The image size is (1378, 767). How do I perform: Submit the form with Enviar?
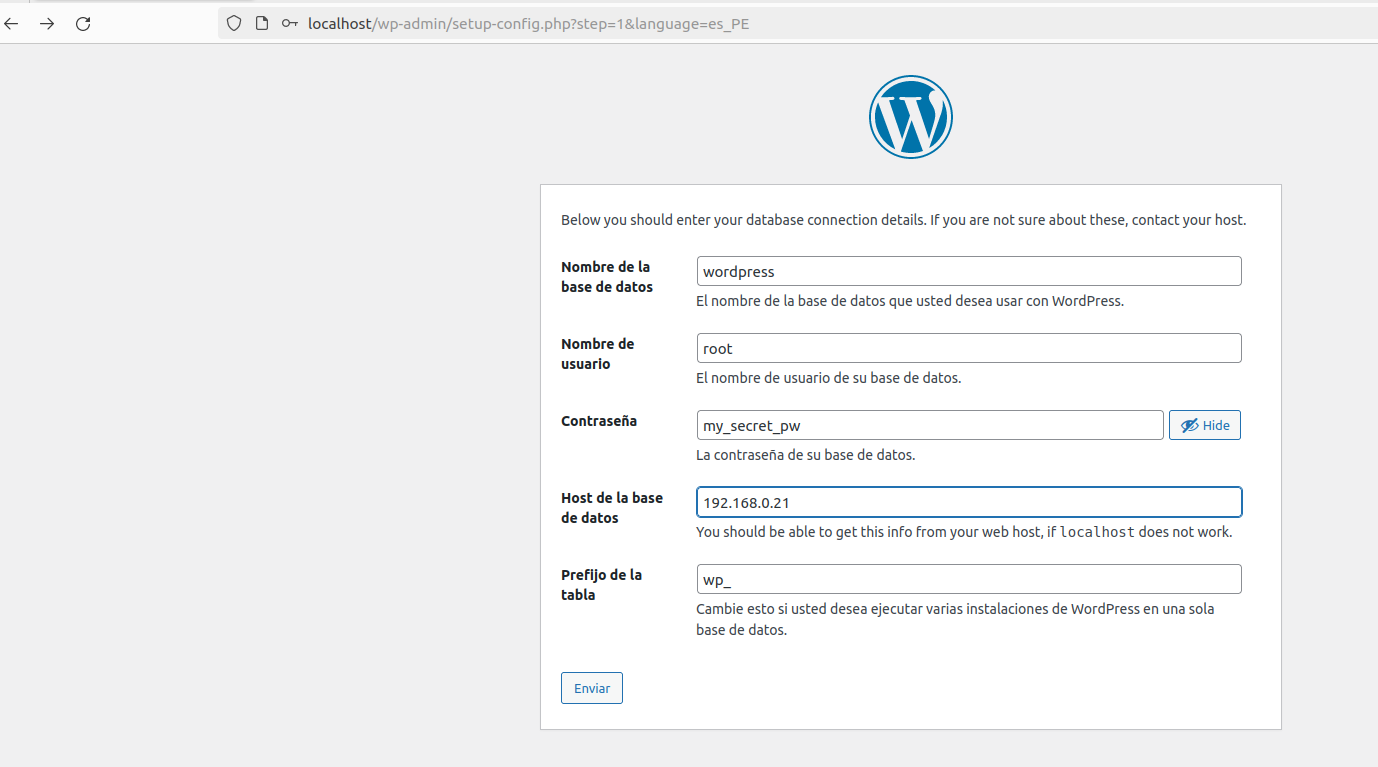[592, 688]
